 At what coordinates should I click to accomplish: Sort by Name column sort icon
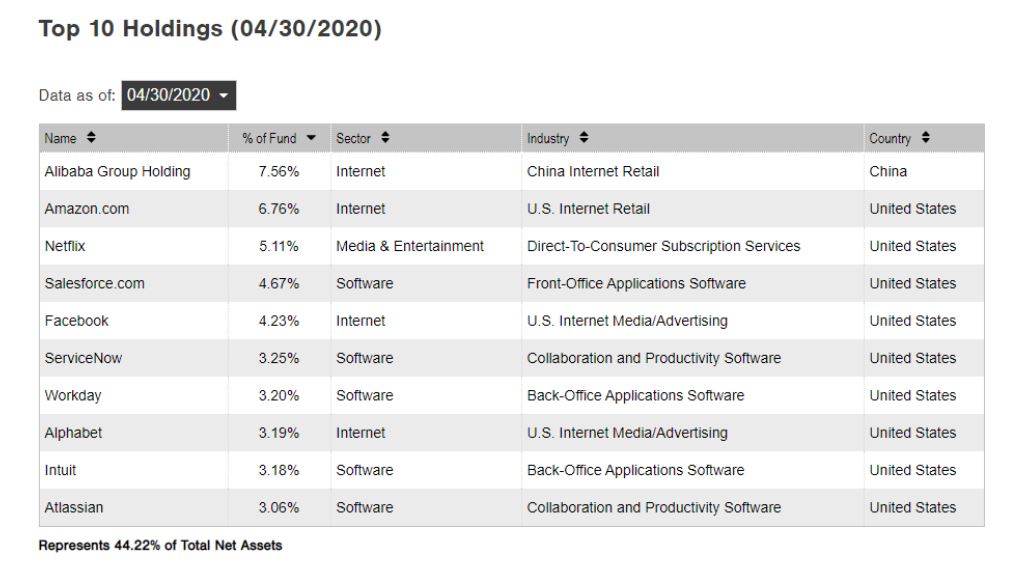point(92,139)
